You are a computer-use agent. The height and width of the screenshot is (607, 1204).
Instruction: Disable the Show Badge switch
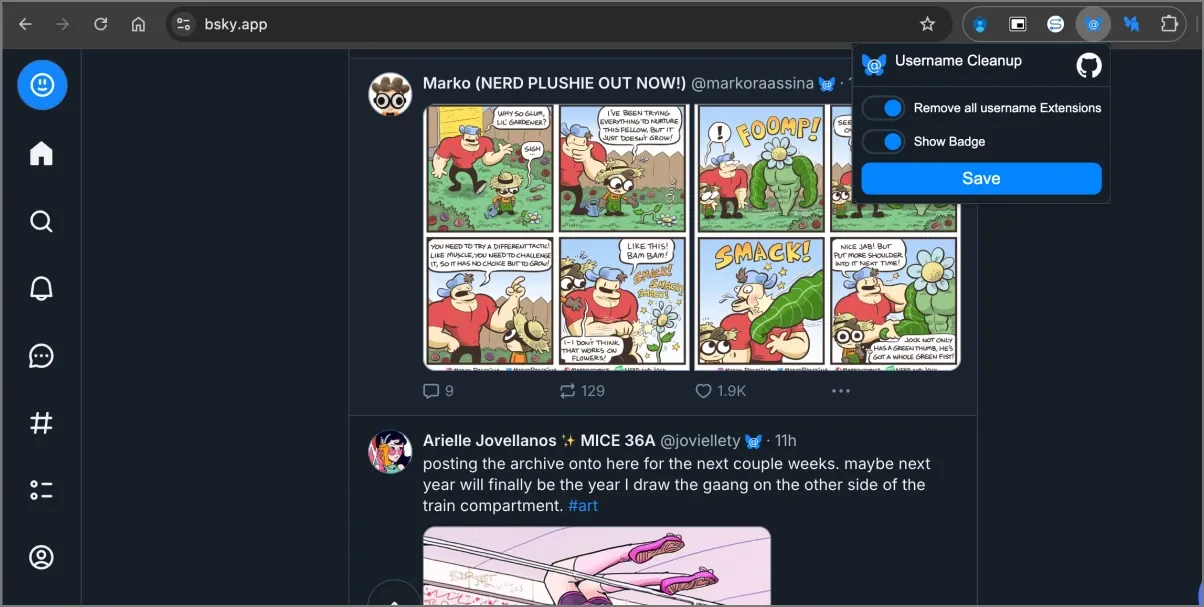pyautogui.click(x=884, y=142)
